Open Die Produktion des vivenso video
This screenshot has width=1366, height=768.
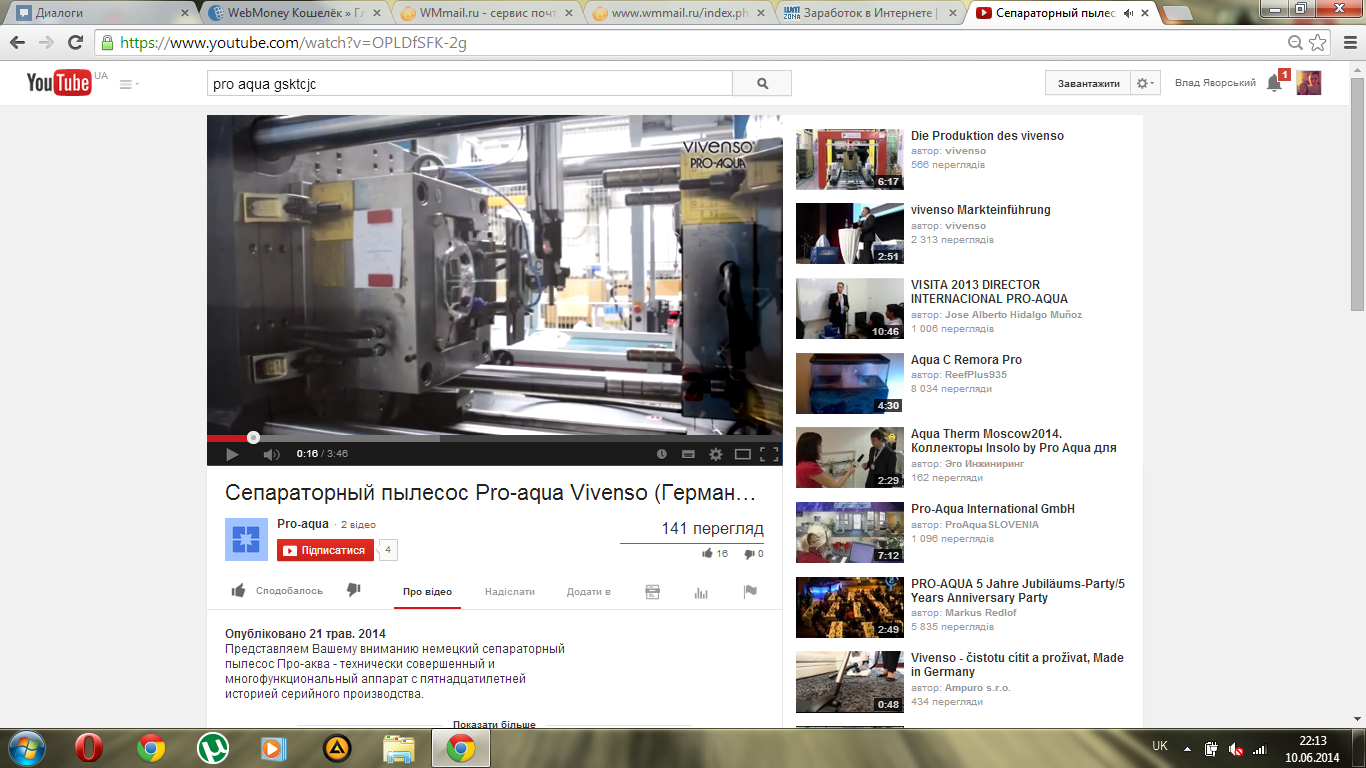point(987,136)
